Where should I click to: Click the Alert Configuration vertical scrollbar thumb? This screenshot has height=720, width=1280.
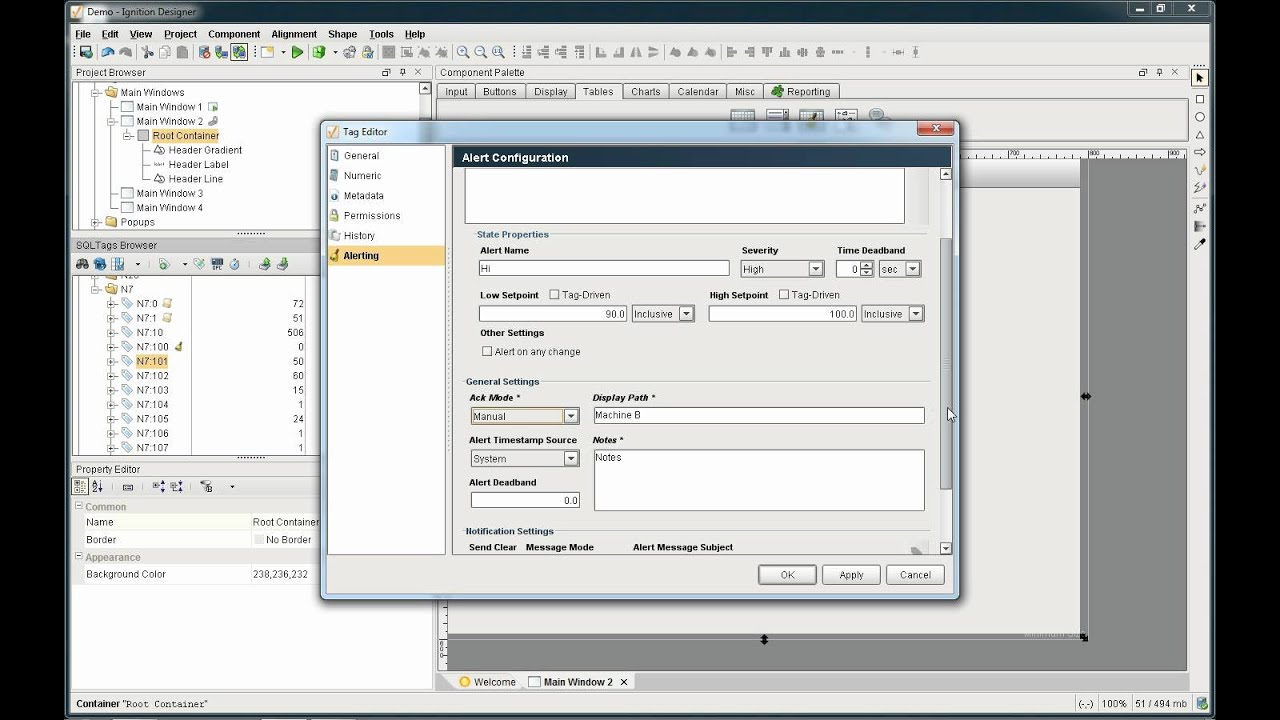coord(946,362)
